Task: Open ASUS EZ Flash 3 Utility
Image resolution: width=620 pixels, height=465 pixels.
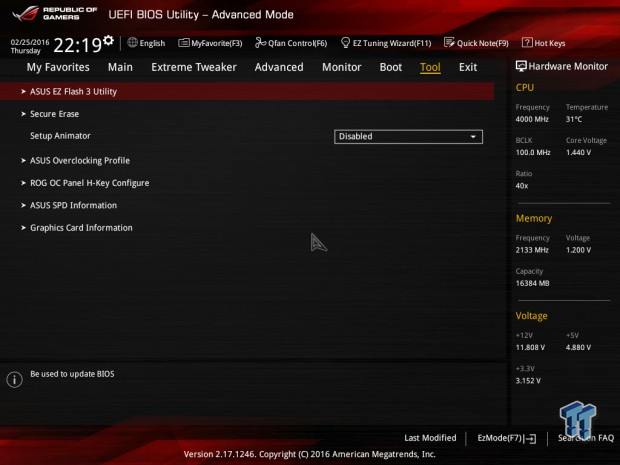Action: coord(247,91)
